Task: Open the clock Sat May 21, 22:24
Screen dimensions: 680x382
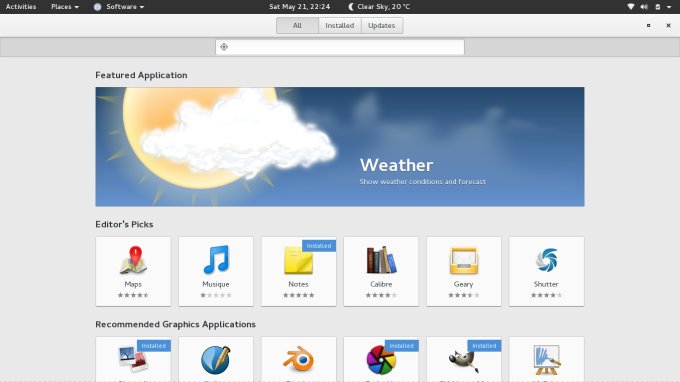Action: (x=300, y=7)
